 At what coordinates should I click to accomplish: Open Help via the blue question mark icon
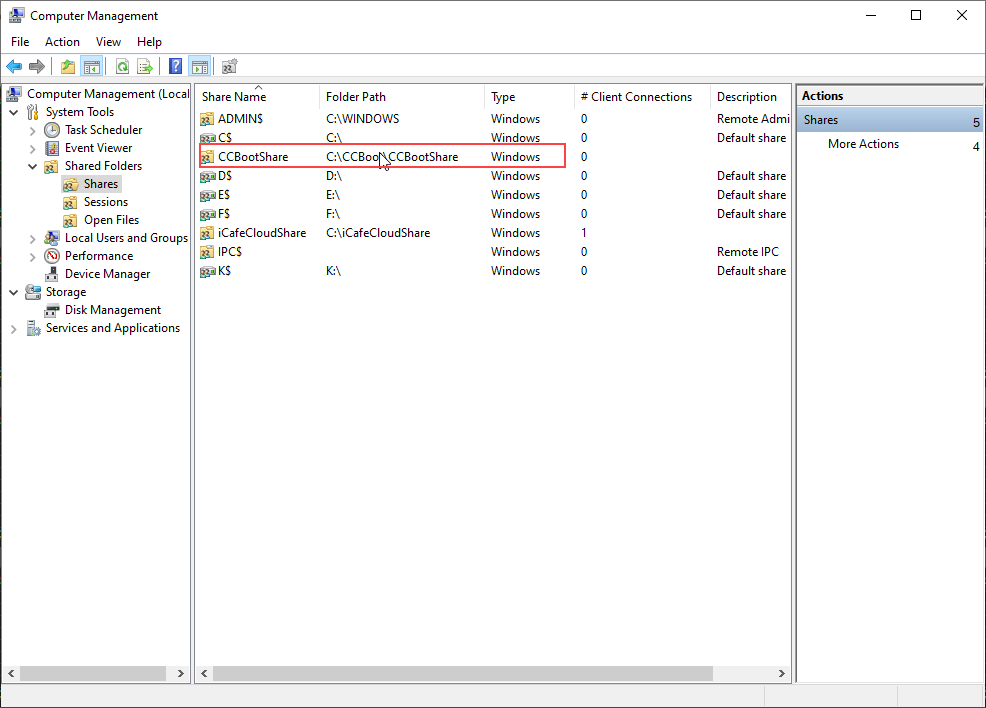coord(174,66)
